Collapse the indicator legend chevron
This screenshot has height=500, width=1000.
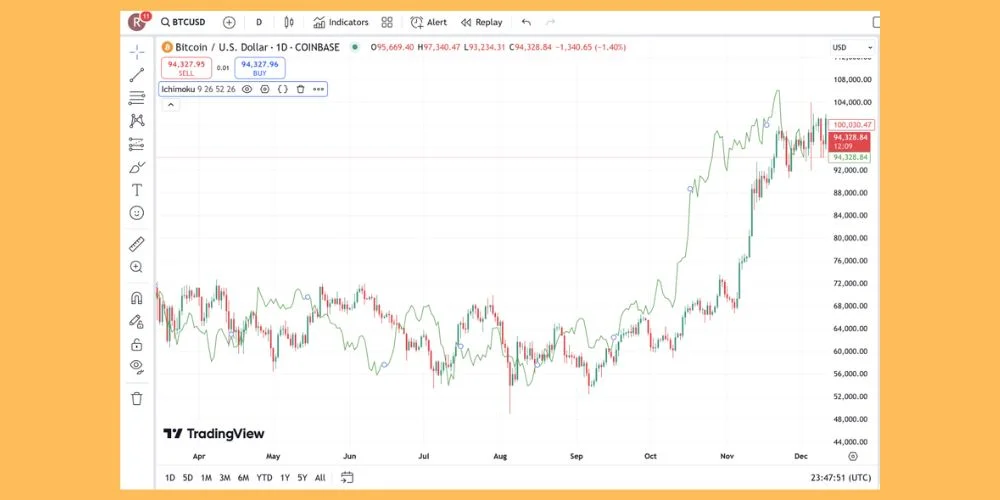coord(170,104)
